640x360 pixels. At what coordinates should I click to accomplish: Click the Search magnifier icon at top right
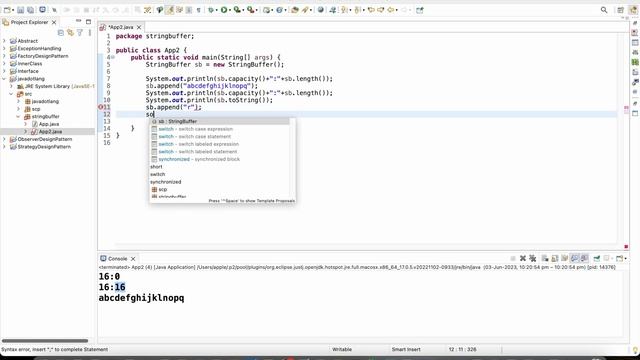coord(604,10)
